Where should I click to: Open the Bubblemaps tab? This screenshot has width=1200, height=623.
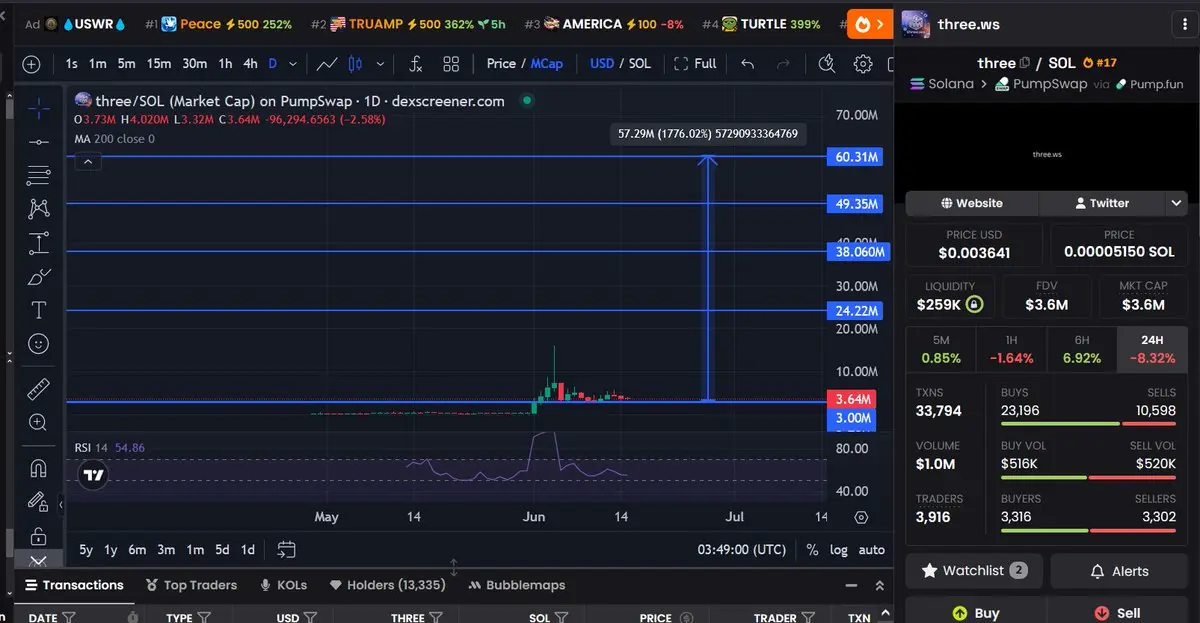coord(517,585)
